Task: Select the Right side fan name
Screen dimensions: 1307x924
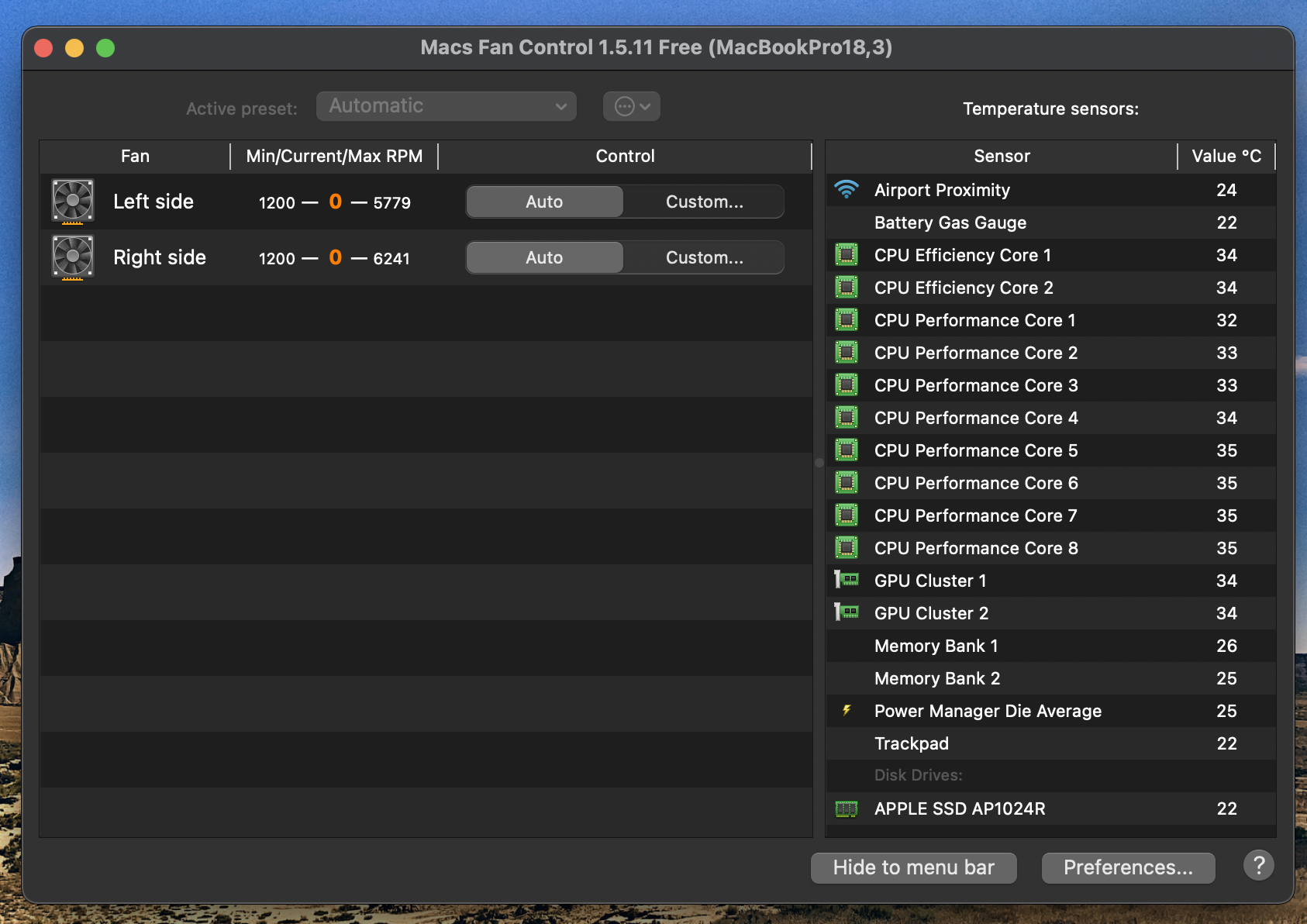Action: (160, 257)
